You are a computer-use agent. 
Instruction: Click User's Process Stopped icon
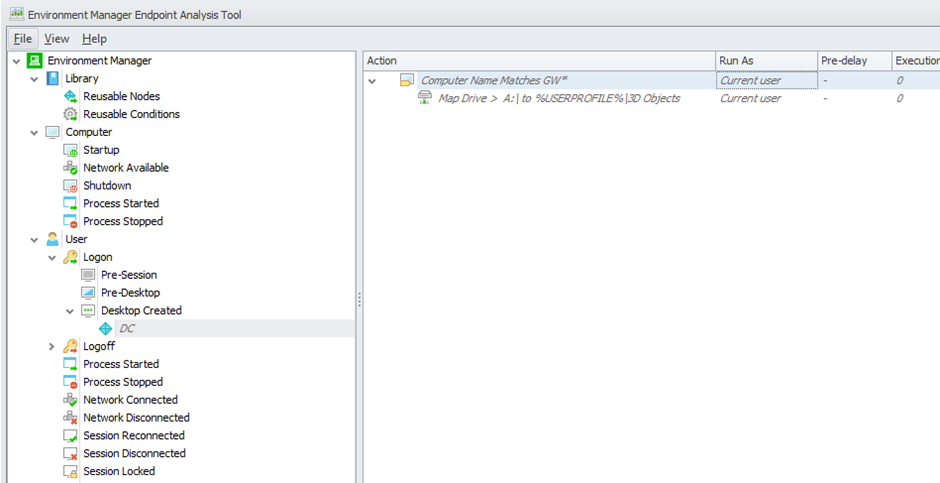coord(71,382)
